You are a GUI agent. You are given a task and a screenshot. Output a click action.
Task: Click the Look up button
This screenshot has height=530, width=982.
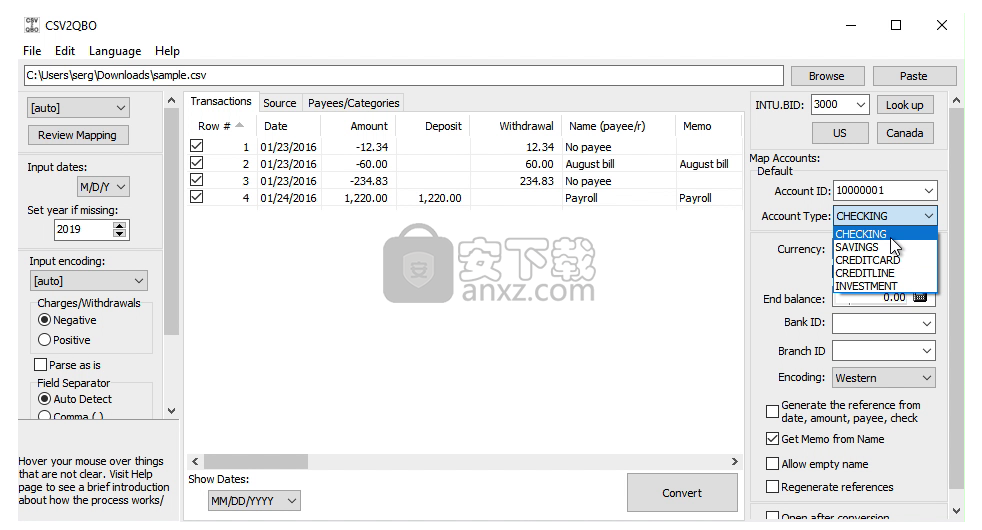pyautogui.click(x=904, y=105)
